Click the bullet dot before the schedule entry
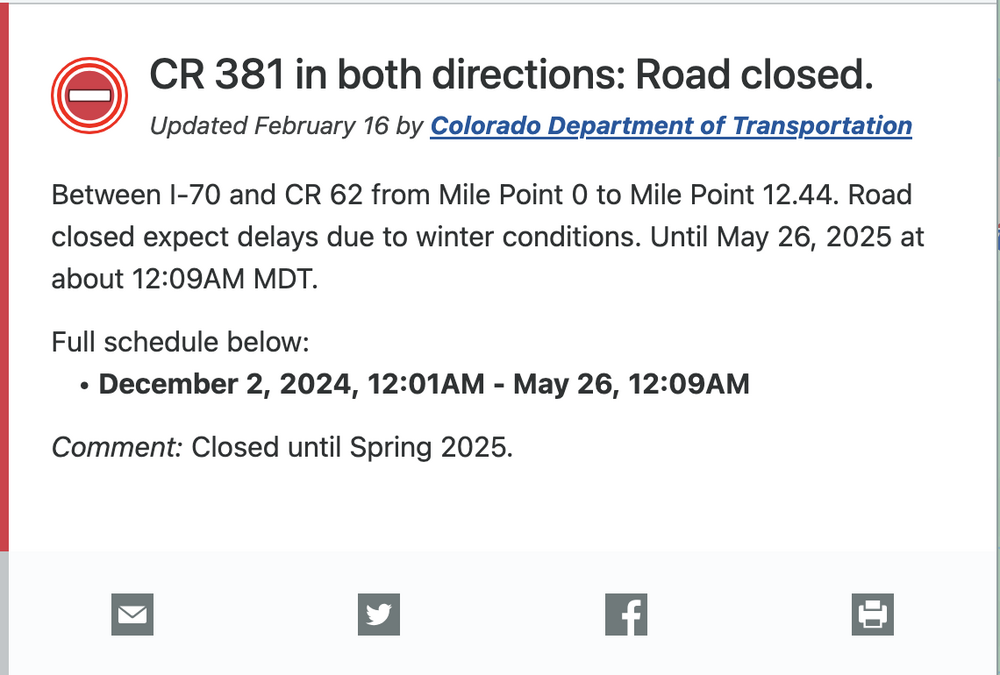 point(84,386)
